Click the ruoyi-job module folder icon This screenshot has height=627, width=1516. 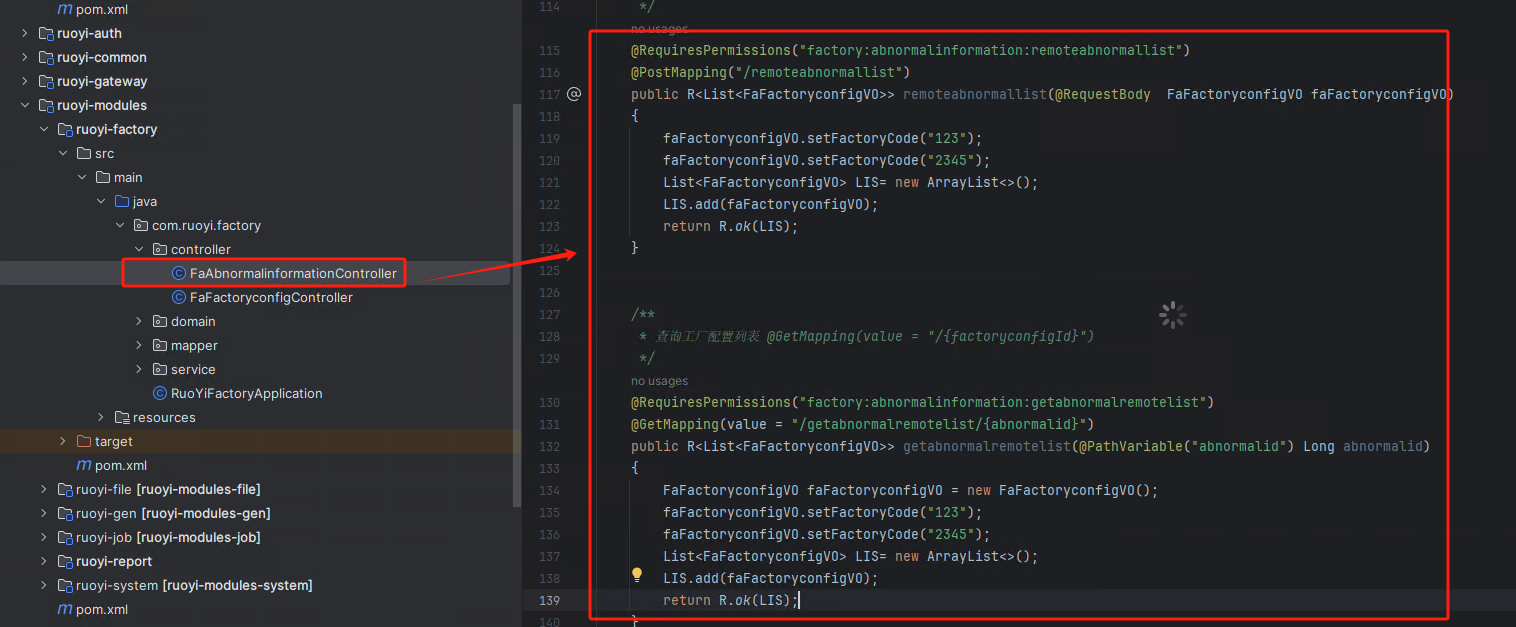[x=65, y=537]
